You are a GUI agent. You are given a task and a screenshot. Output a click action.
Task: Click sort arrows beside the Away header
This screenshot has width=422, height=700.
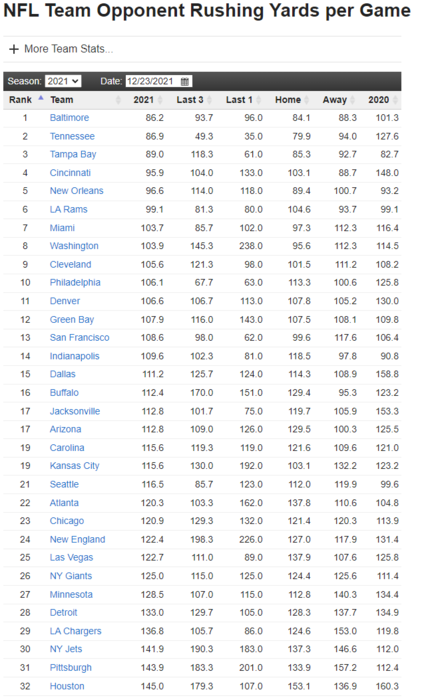pos(353,100)
